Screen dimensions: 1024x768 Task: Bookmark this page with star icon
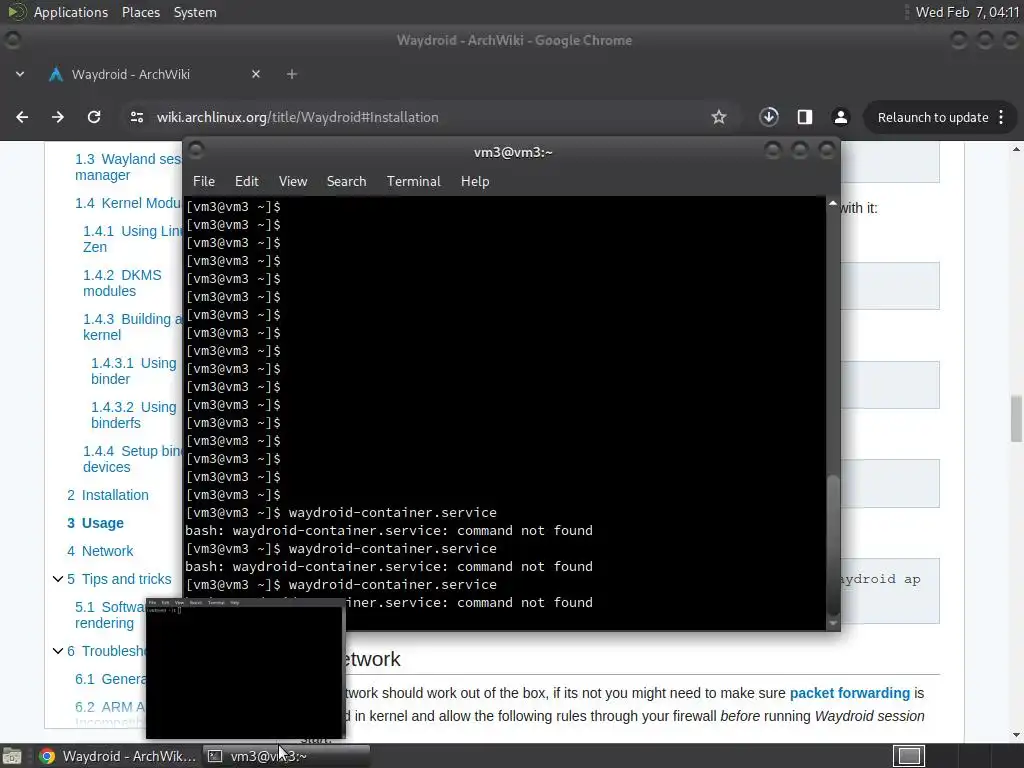(x=719, y=117)
